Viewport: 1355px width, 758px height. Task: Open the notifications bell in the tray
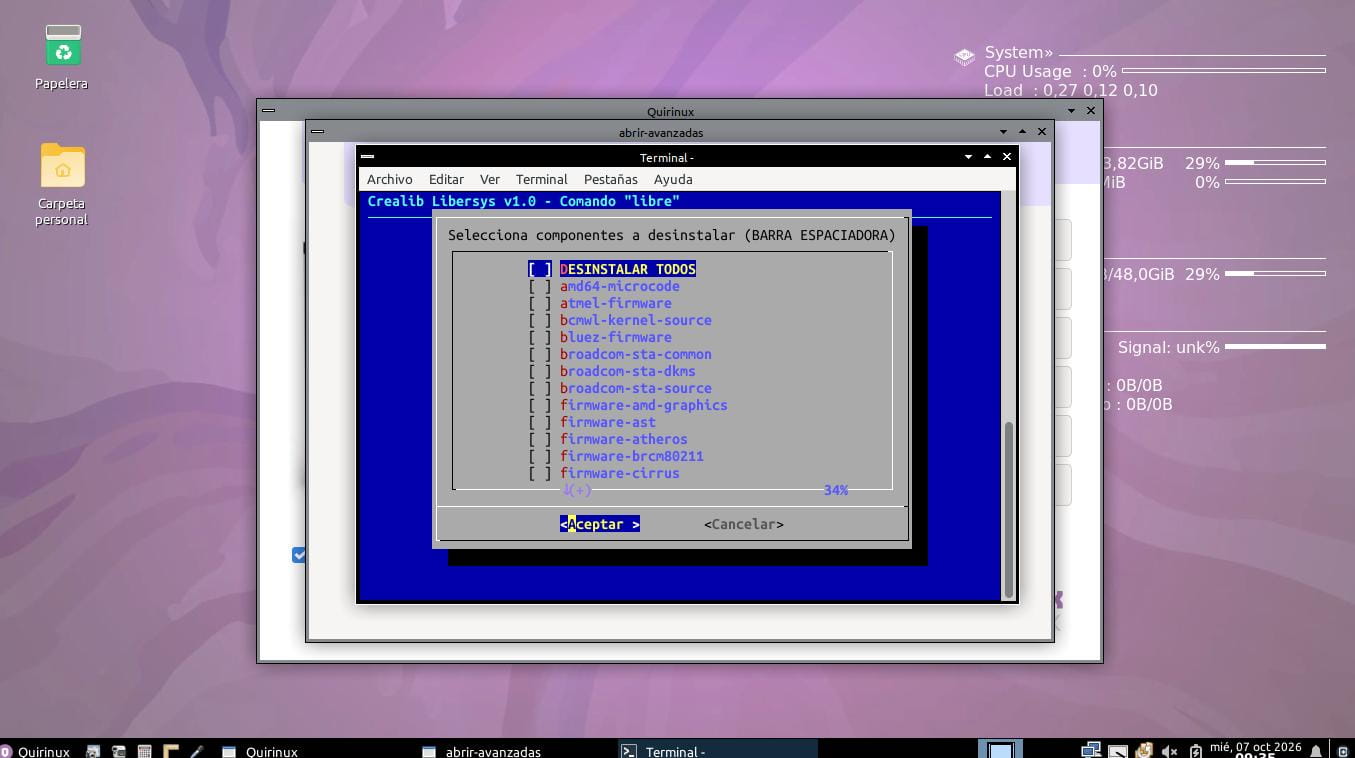(1316, 751)
